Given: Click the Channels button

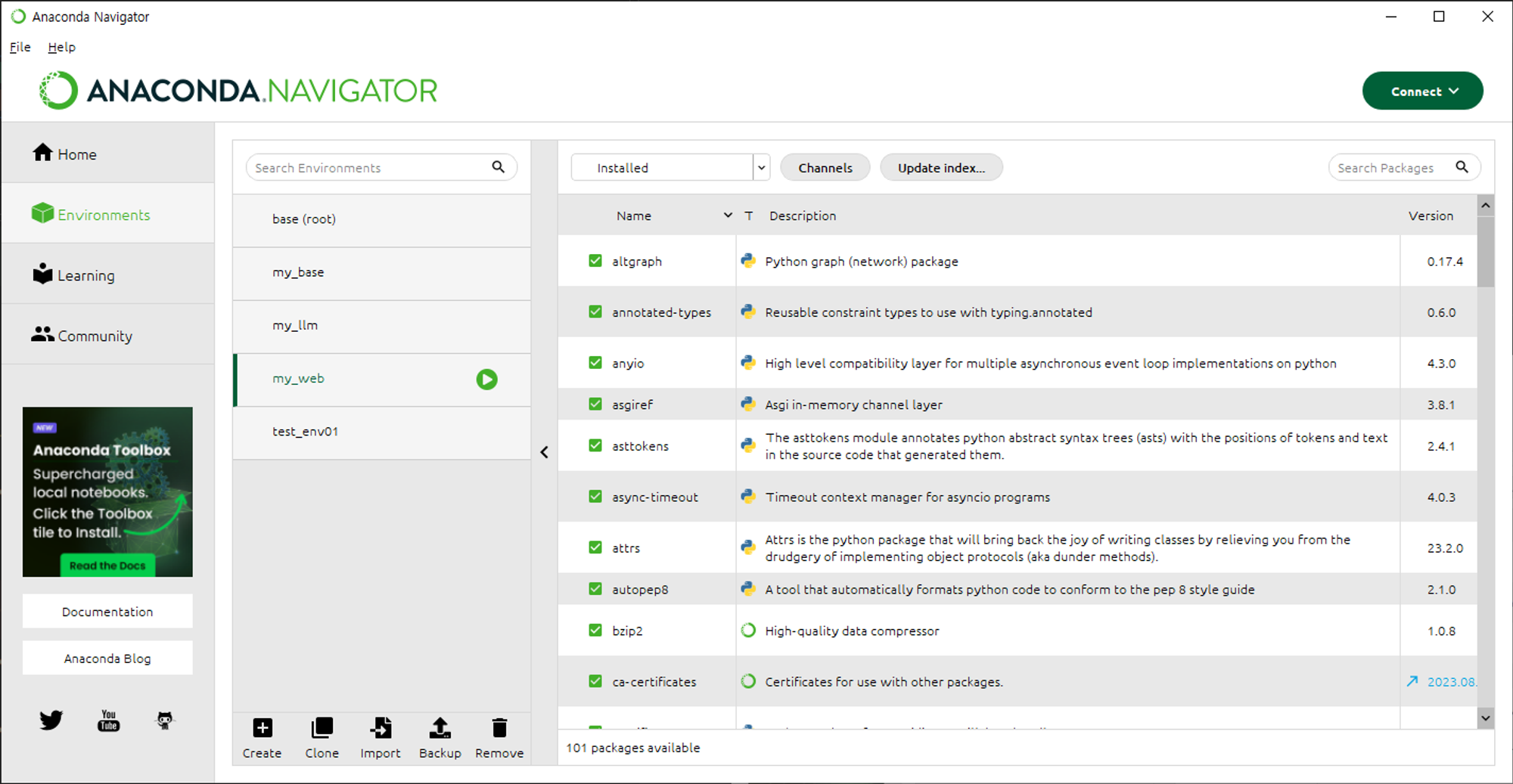Looking at the screenshot, I should [825, 167].
